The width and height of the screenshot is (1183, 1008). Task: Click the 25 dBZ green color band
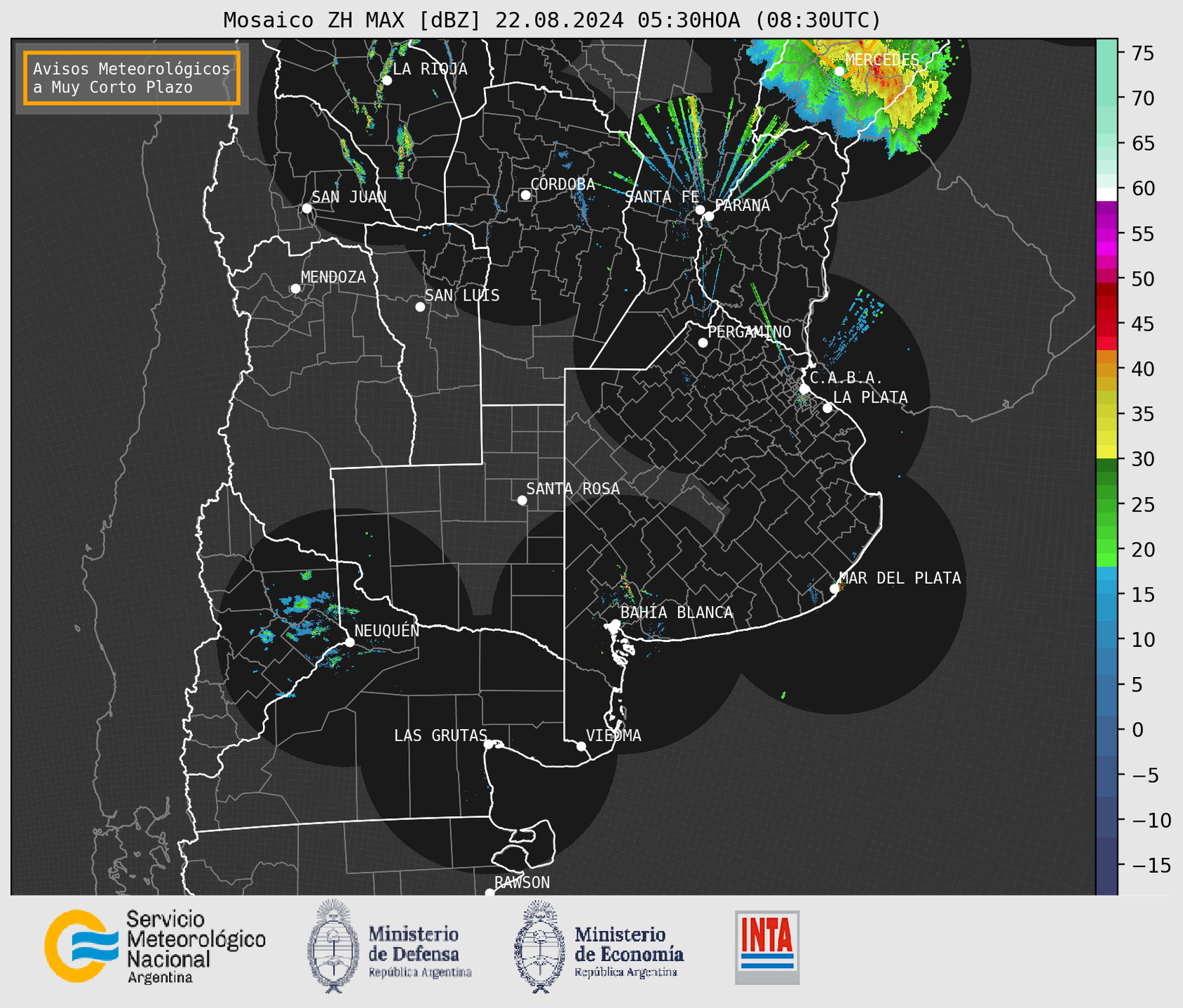(x=1107, y=504)
